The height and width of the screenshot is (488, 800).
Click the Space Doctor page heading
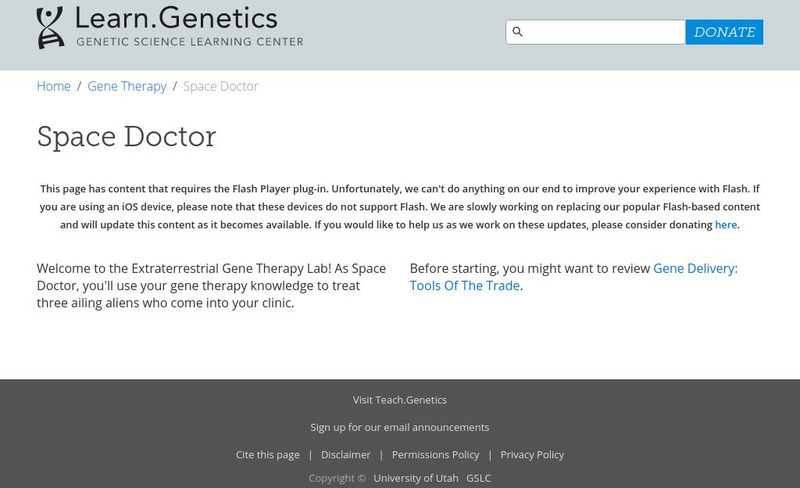pyautogui.click(x=127, y=137)
